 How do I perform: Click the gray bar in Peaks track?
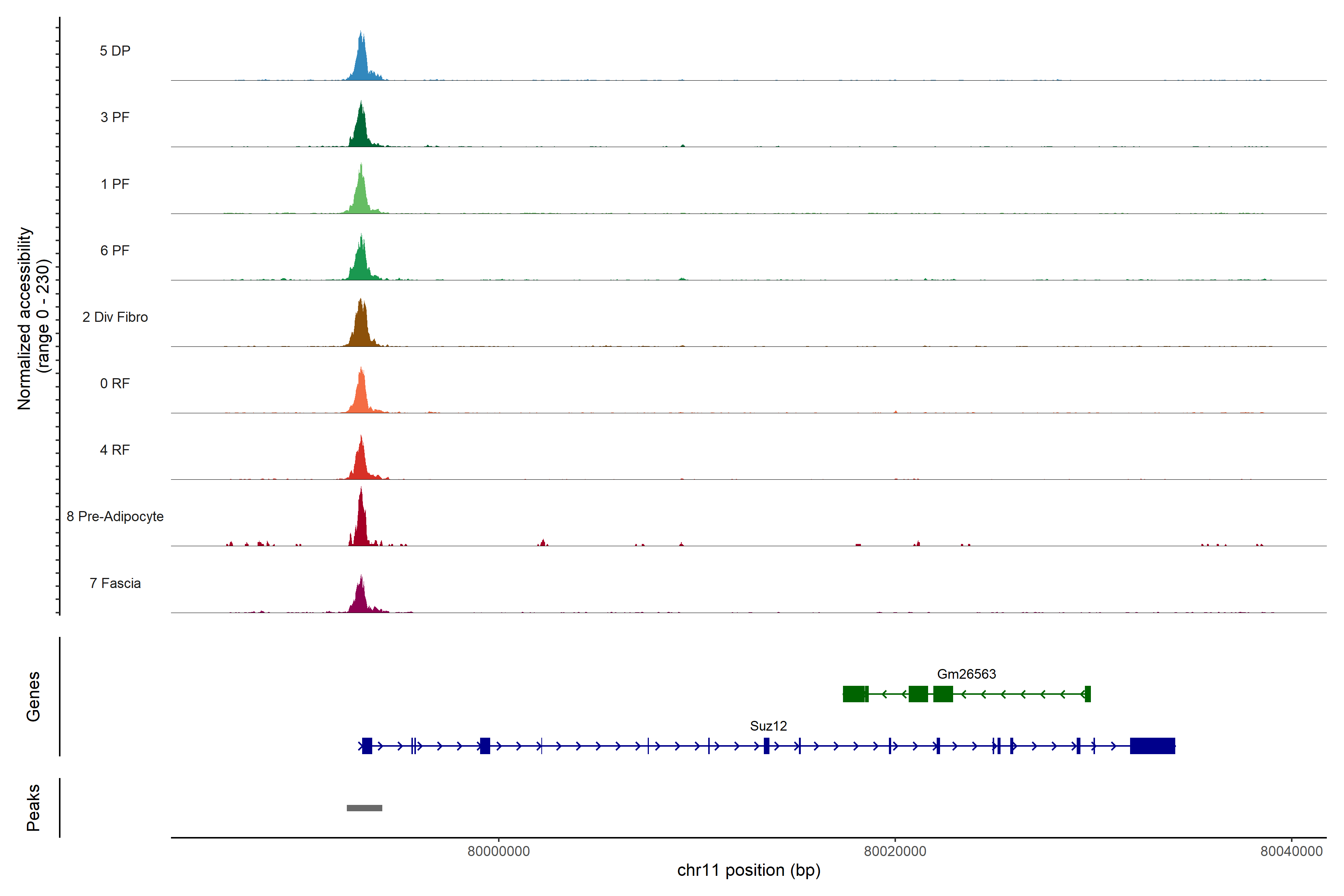pos(365,808)
